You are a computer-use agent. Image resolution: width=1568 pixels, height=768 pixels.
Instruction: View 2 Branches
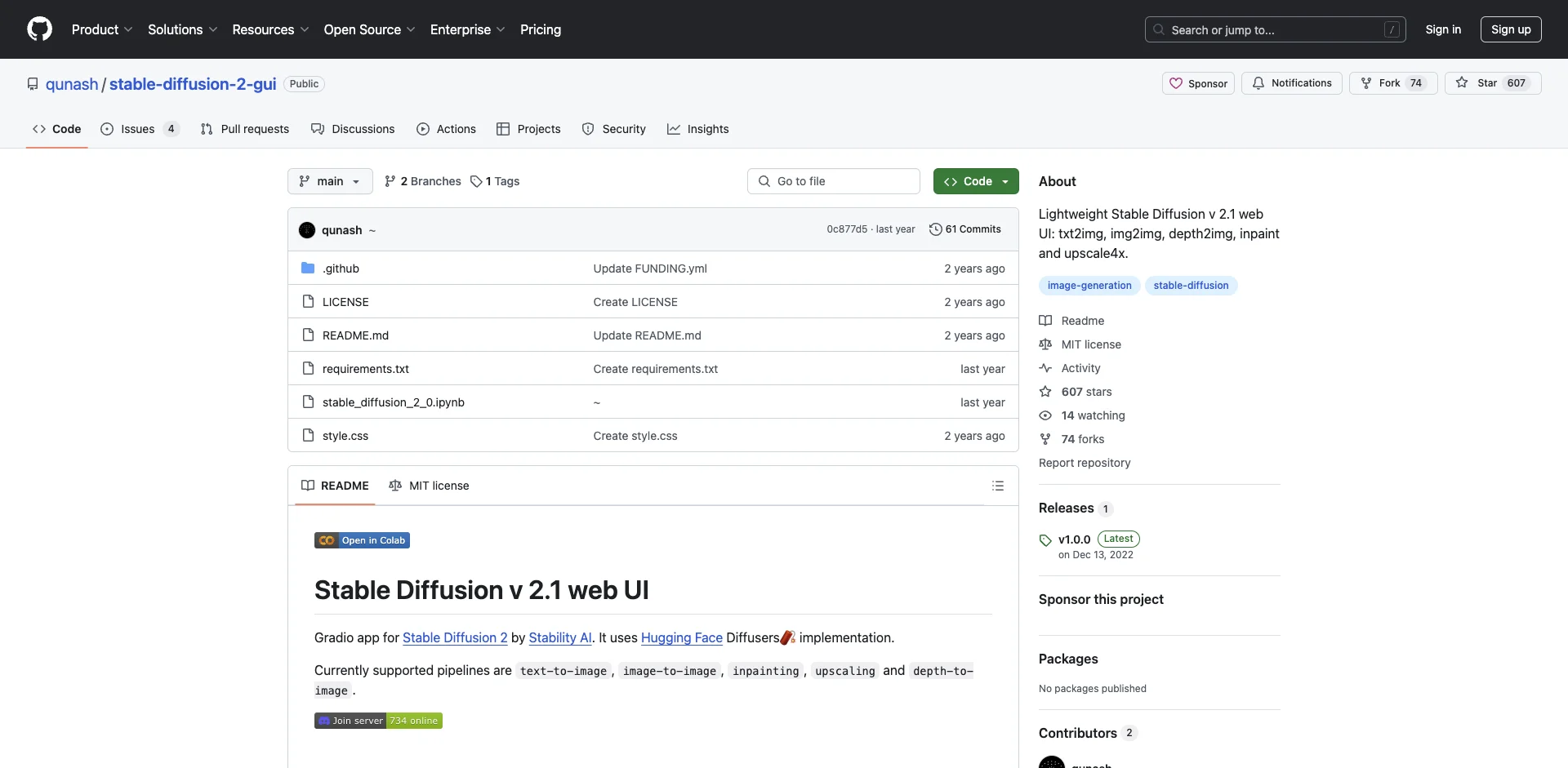coord(423,181)
